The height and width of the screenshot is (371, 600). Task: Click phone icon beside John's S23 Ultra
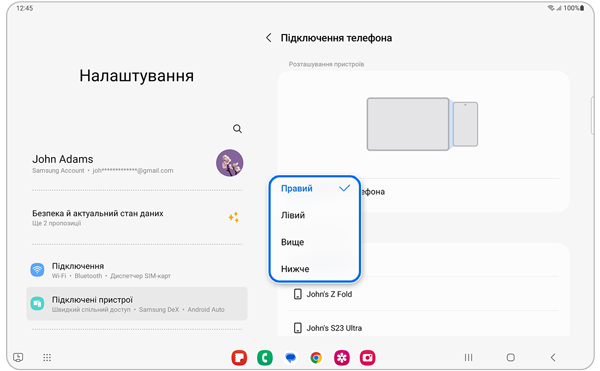[x=297, y=328]
